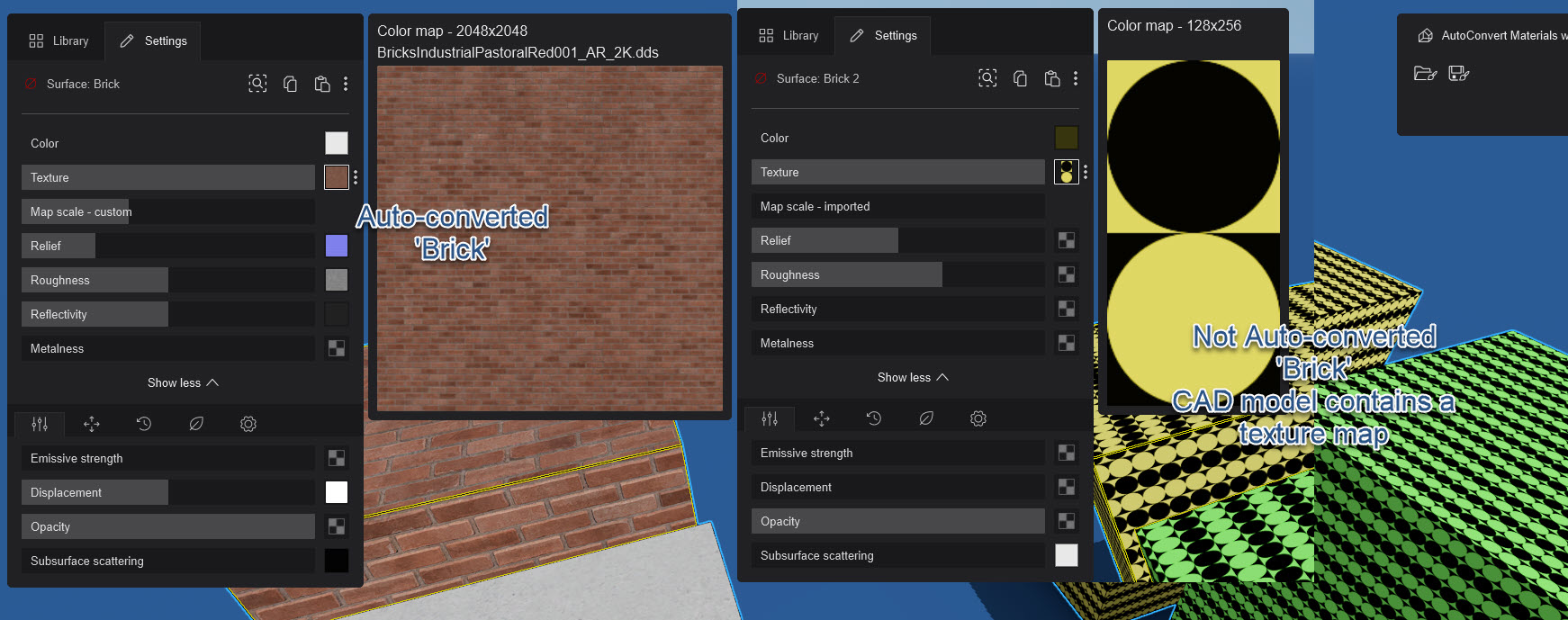Click the pick-material icon in Surface: Brick panel
Screen dimensions: 1568x620
pyautogui.click(x=257, y=84)
